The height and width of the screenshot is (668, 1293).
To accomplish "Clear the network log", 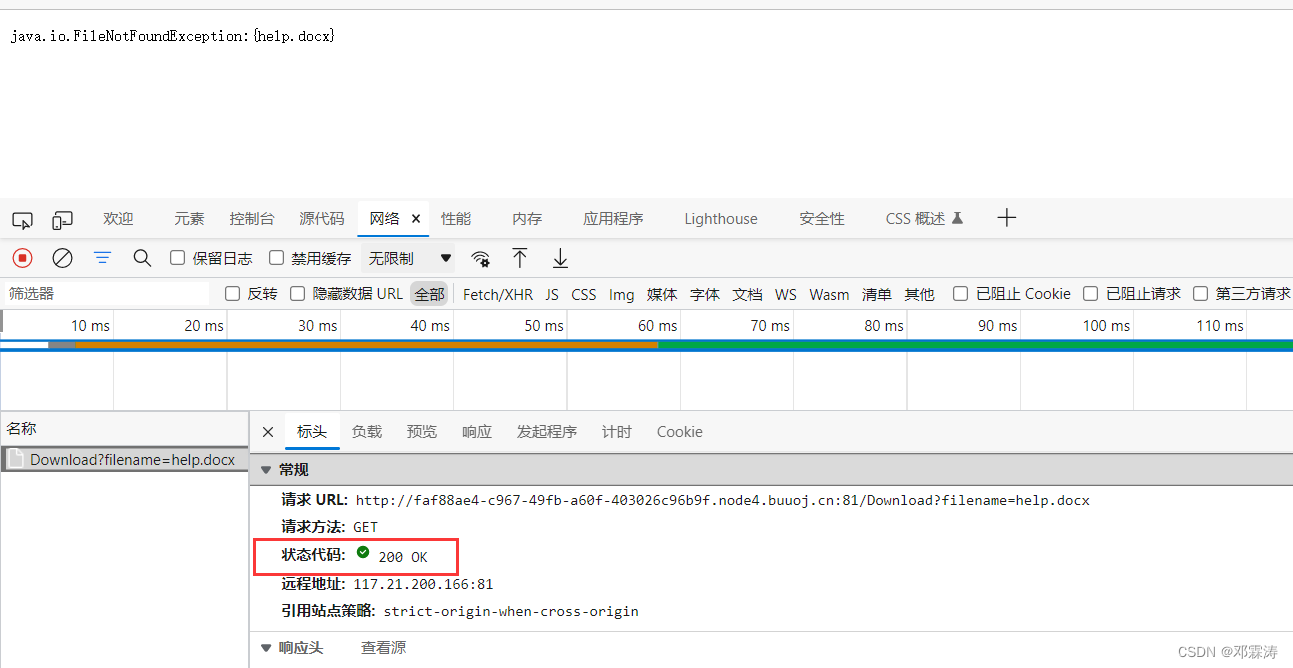I will click(62, 257).
